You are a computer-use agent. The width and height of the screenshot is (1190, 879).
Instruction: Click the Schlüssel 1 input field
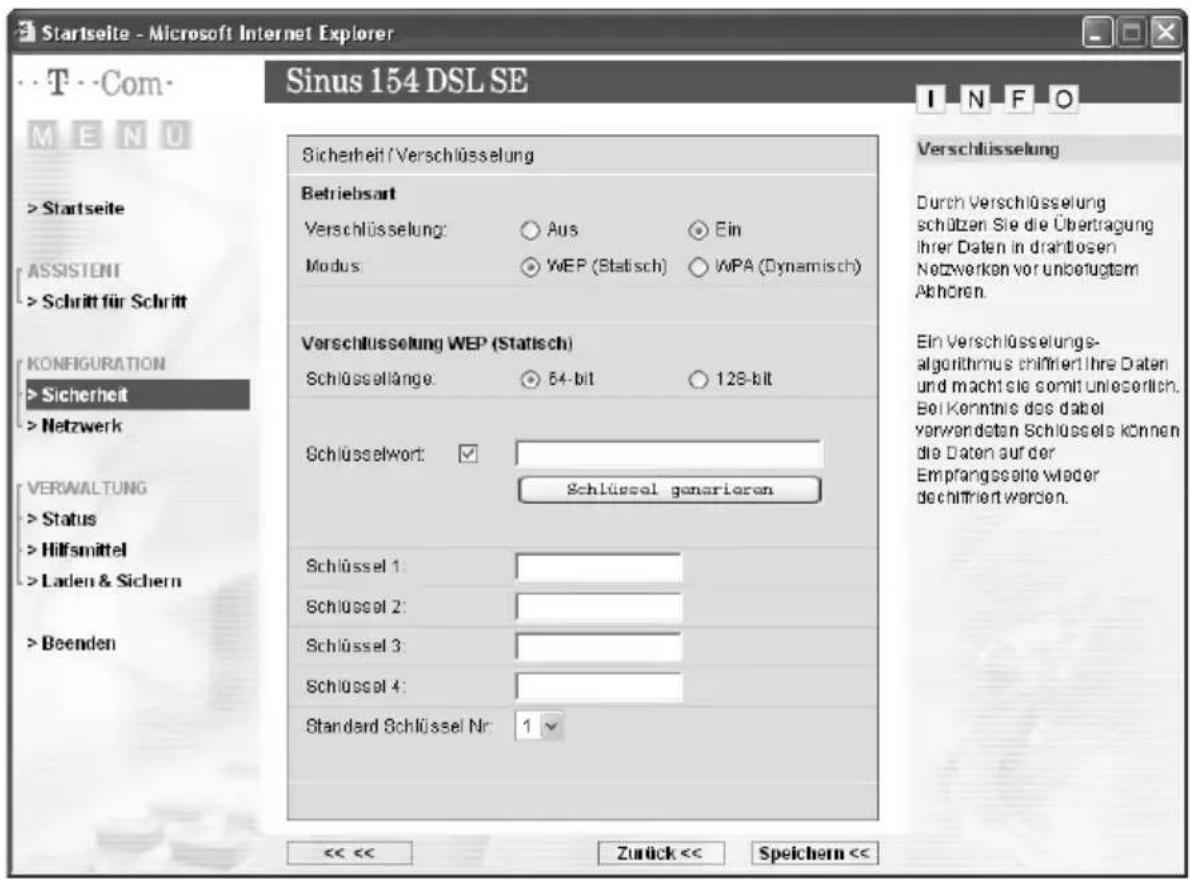(599, 567)
